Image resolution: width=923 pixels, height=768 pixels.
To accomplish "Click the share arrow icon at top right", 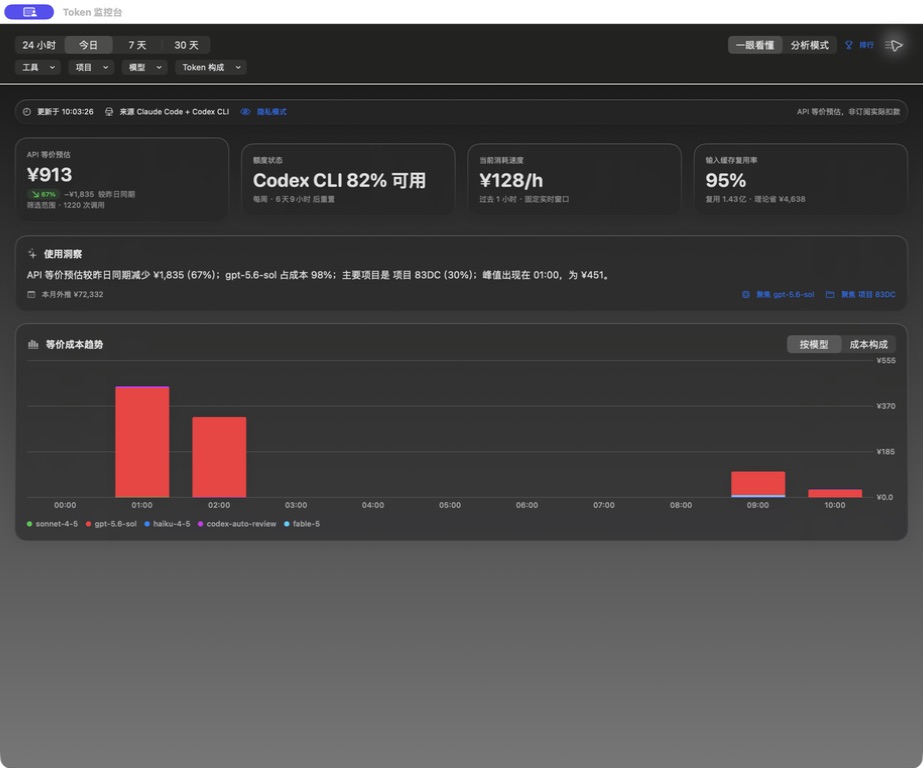I will tap(894, 45).
